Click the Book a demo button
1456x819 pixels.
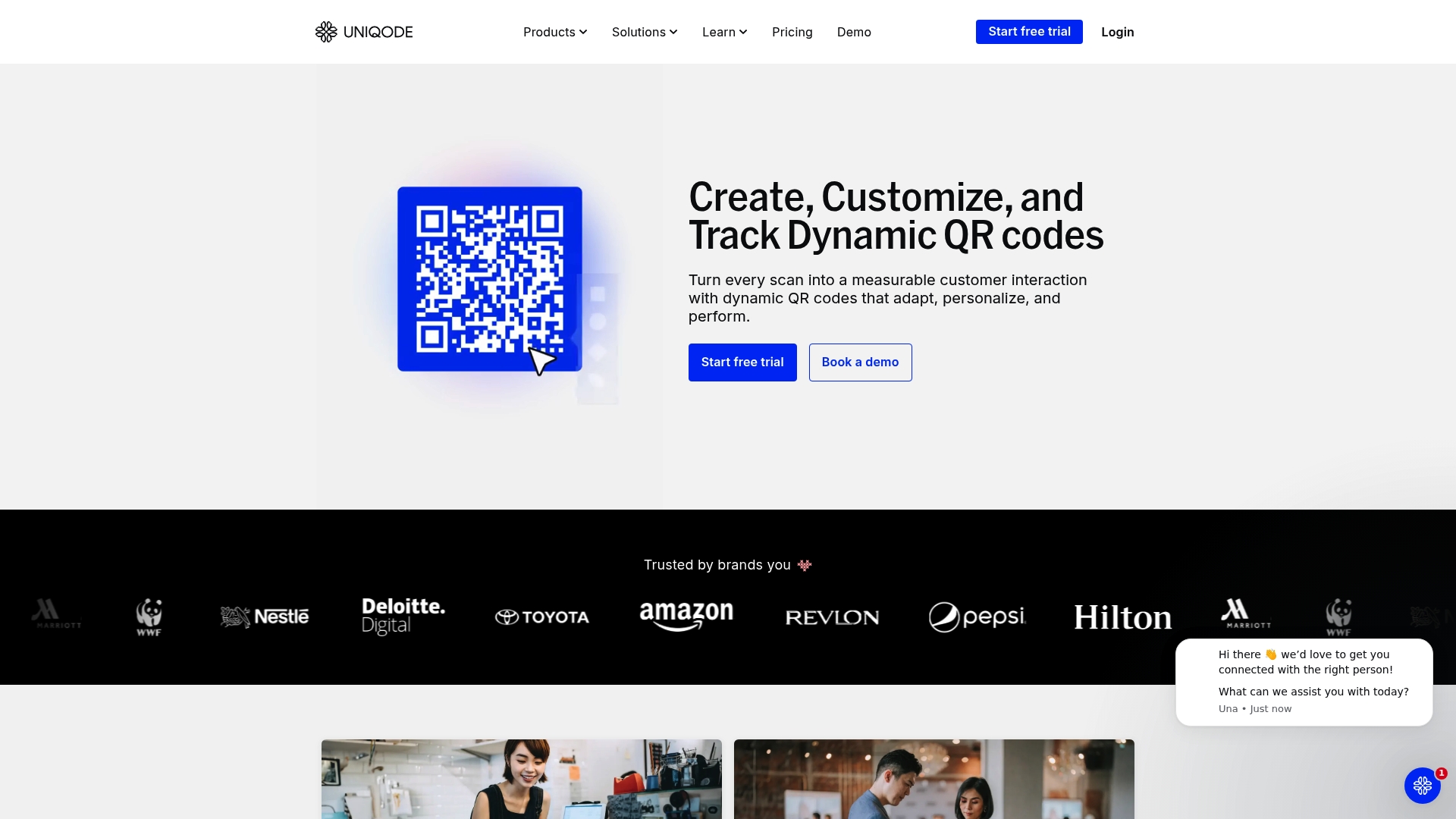click(860, 362)
